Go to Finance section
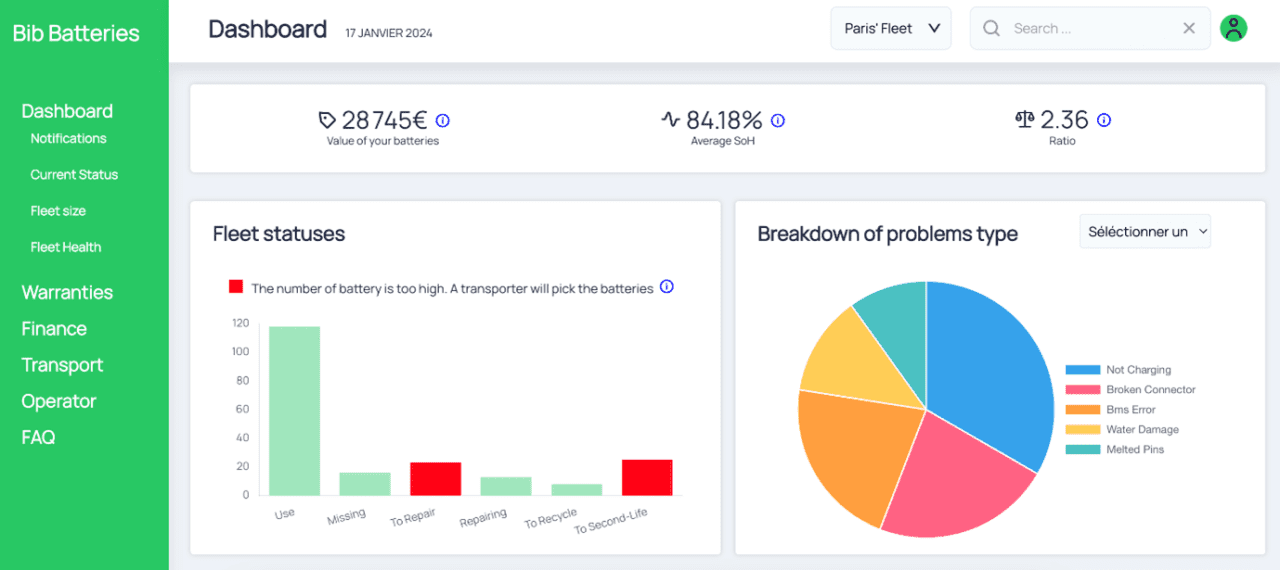 [x=54, y=329]
